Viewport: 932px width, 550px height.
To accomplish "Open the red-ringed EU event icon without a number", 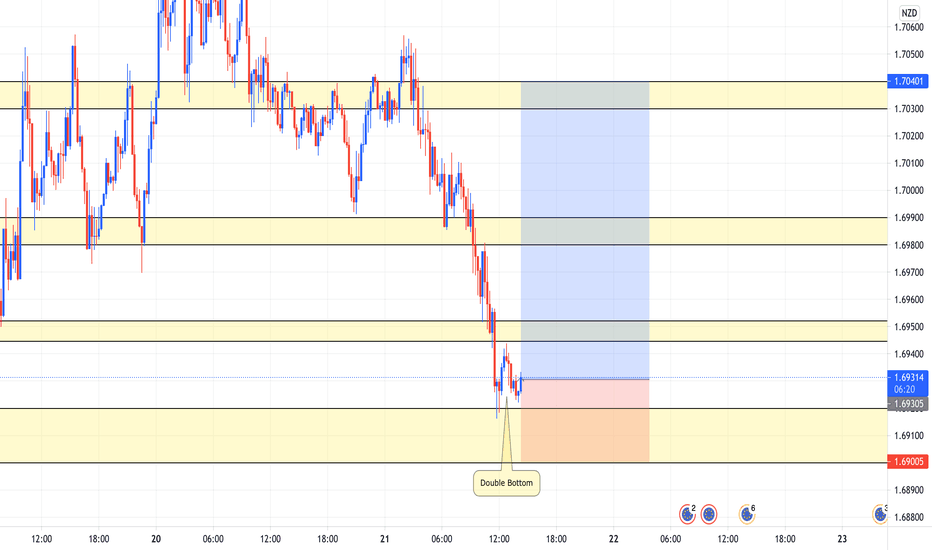I will coord(709,514).
